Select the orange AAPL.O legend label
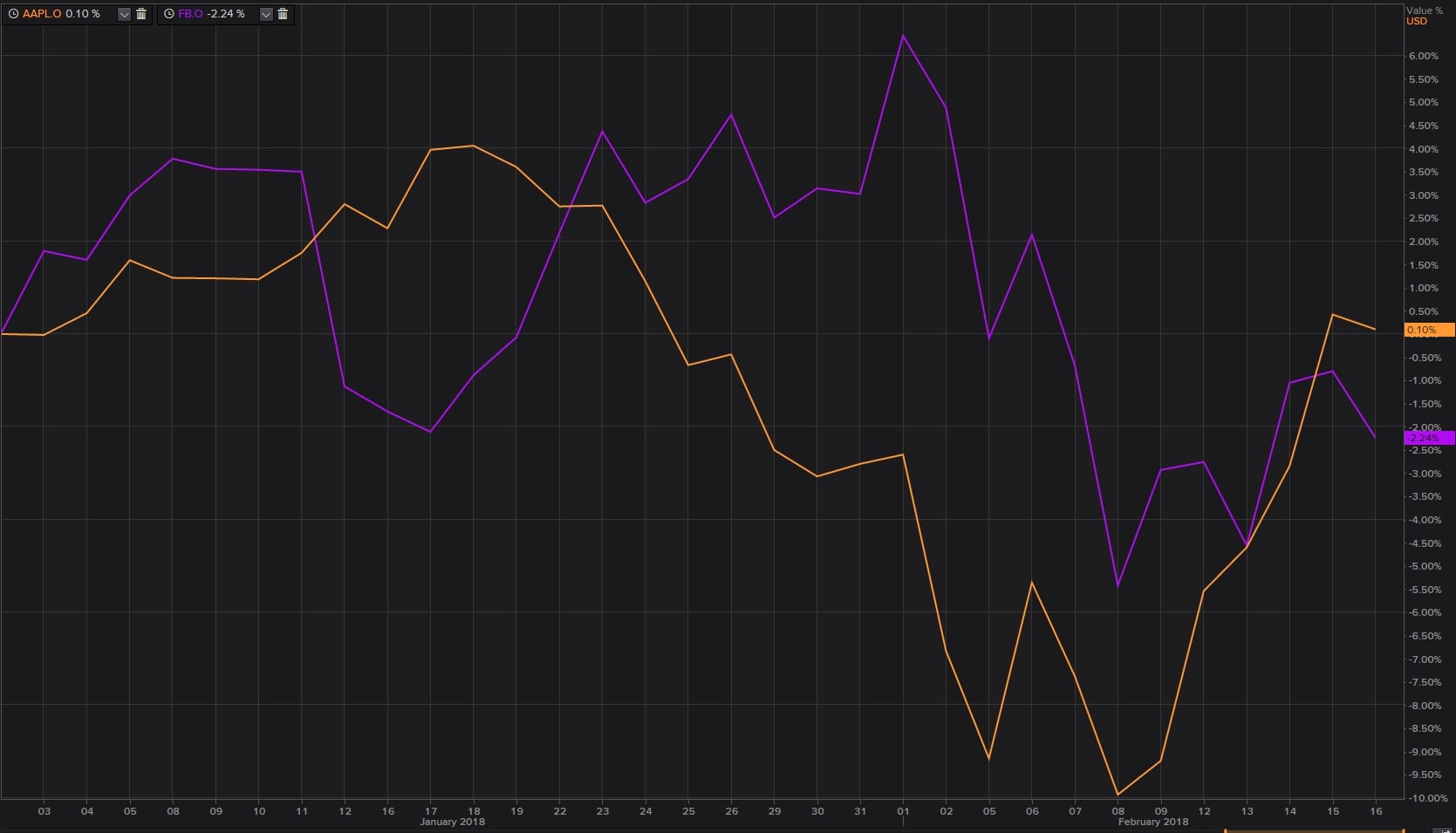 tap(42, 14)
